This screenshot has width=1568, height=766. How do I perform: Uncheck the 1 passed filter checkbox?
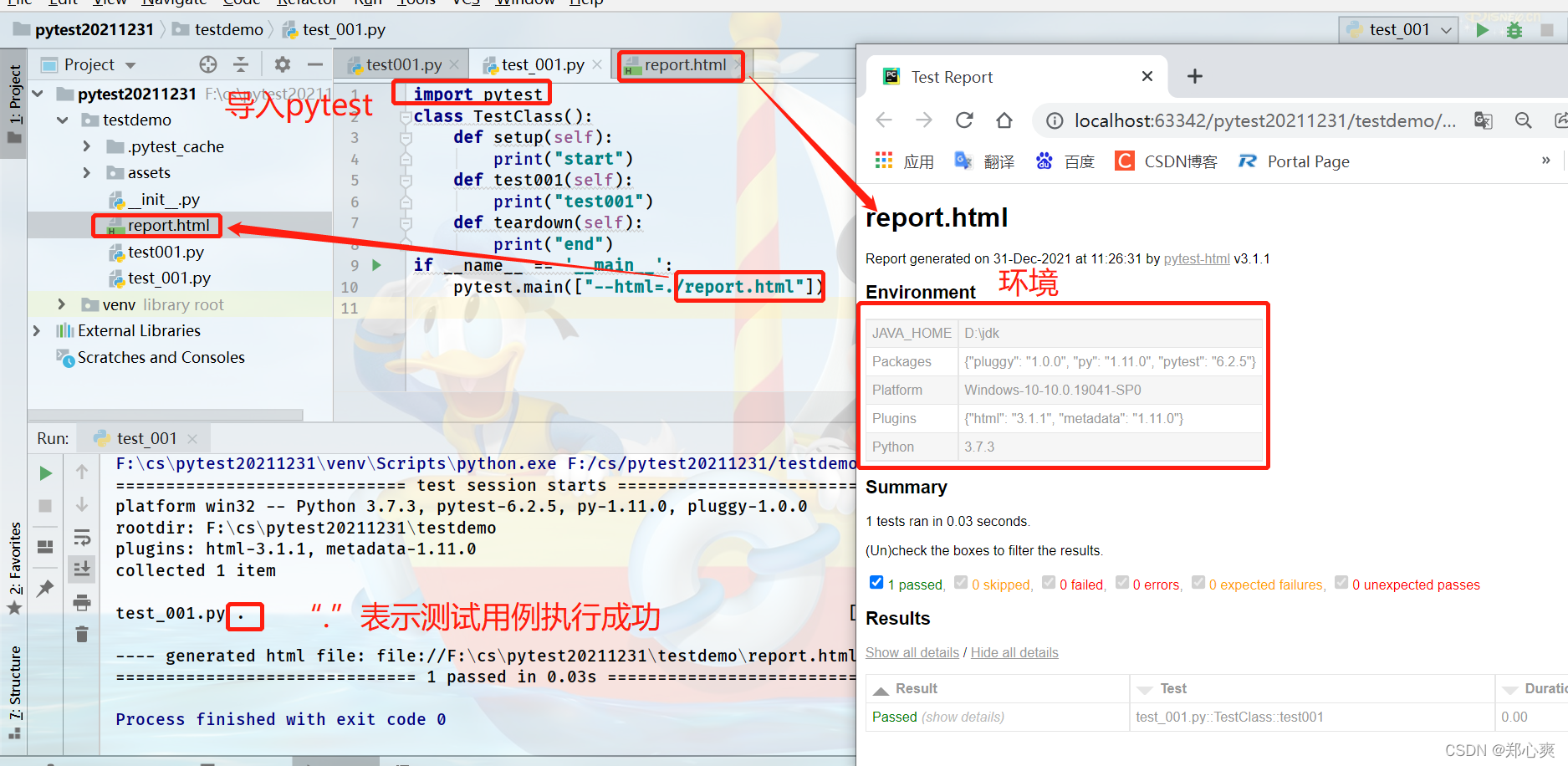[876, 582]
